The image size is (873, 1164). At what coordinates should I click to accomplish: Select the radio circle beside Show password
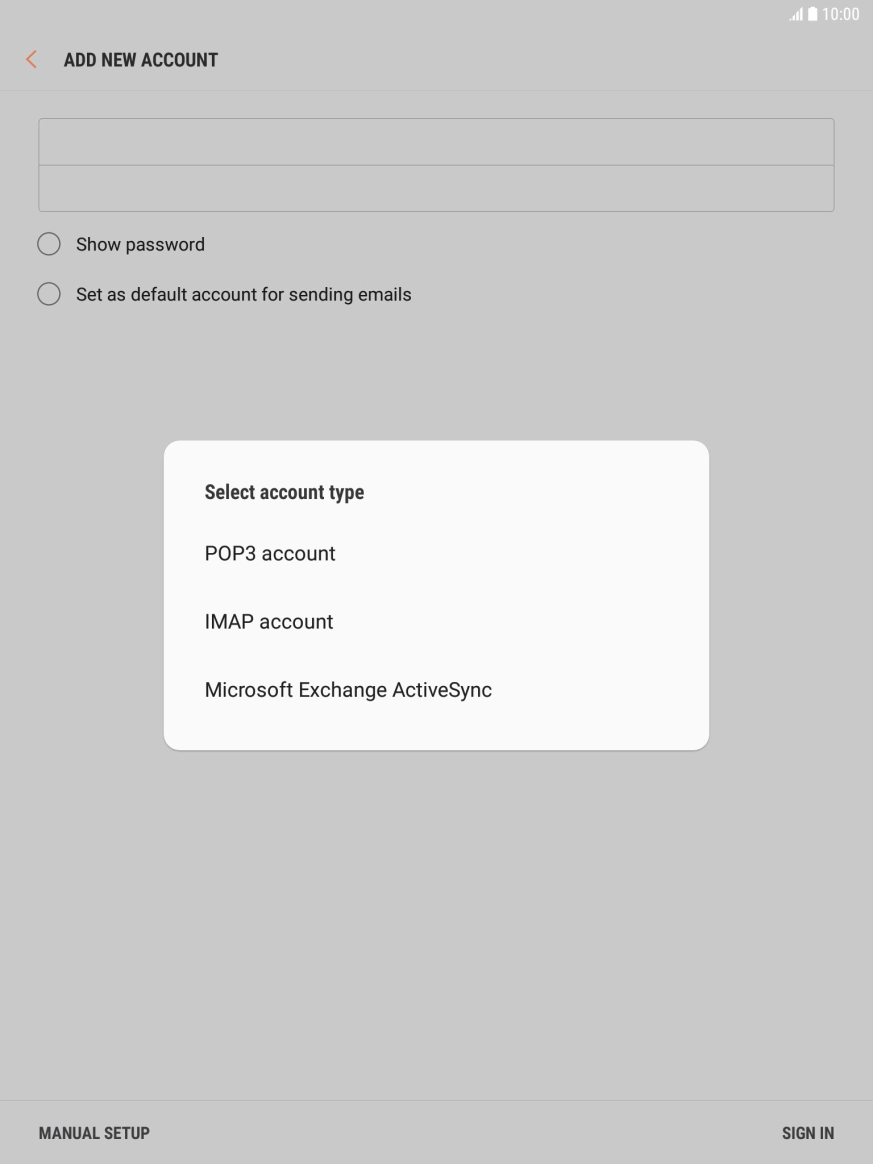coord(49,243)
